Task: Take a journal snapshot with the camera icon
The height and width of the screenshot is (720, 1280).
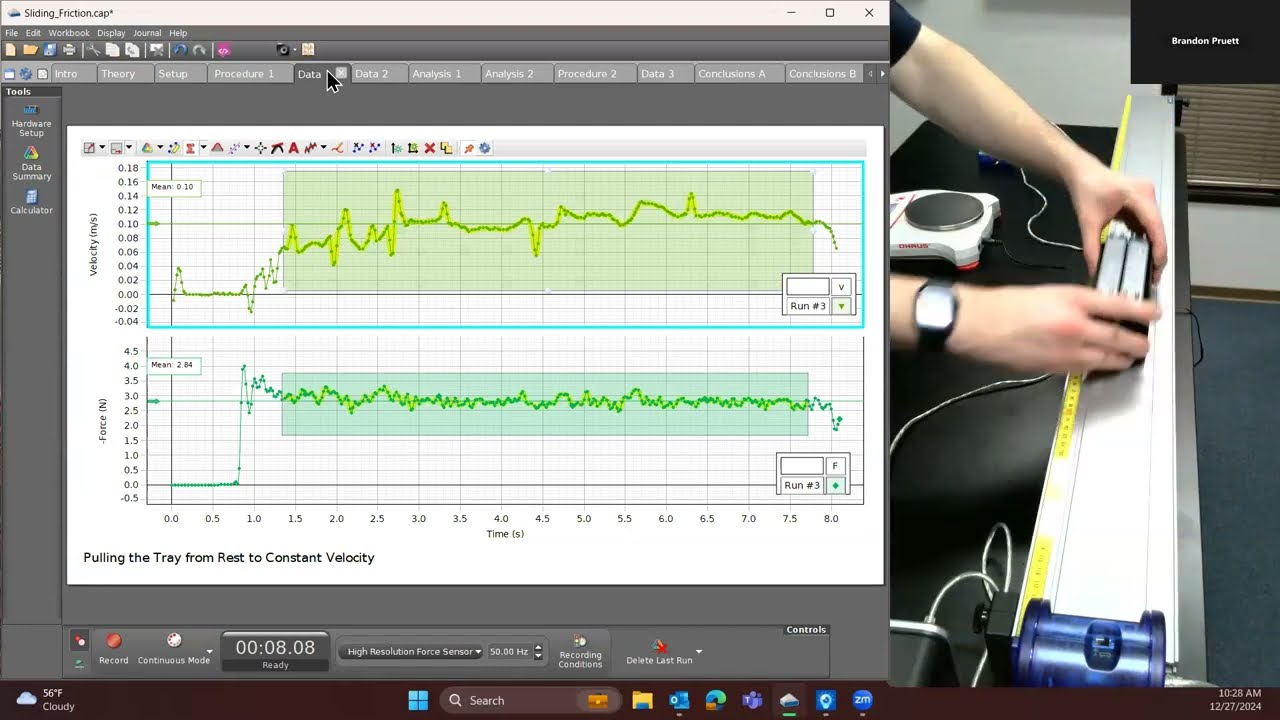Action: pos(283,49)
